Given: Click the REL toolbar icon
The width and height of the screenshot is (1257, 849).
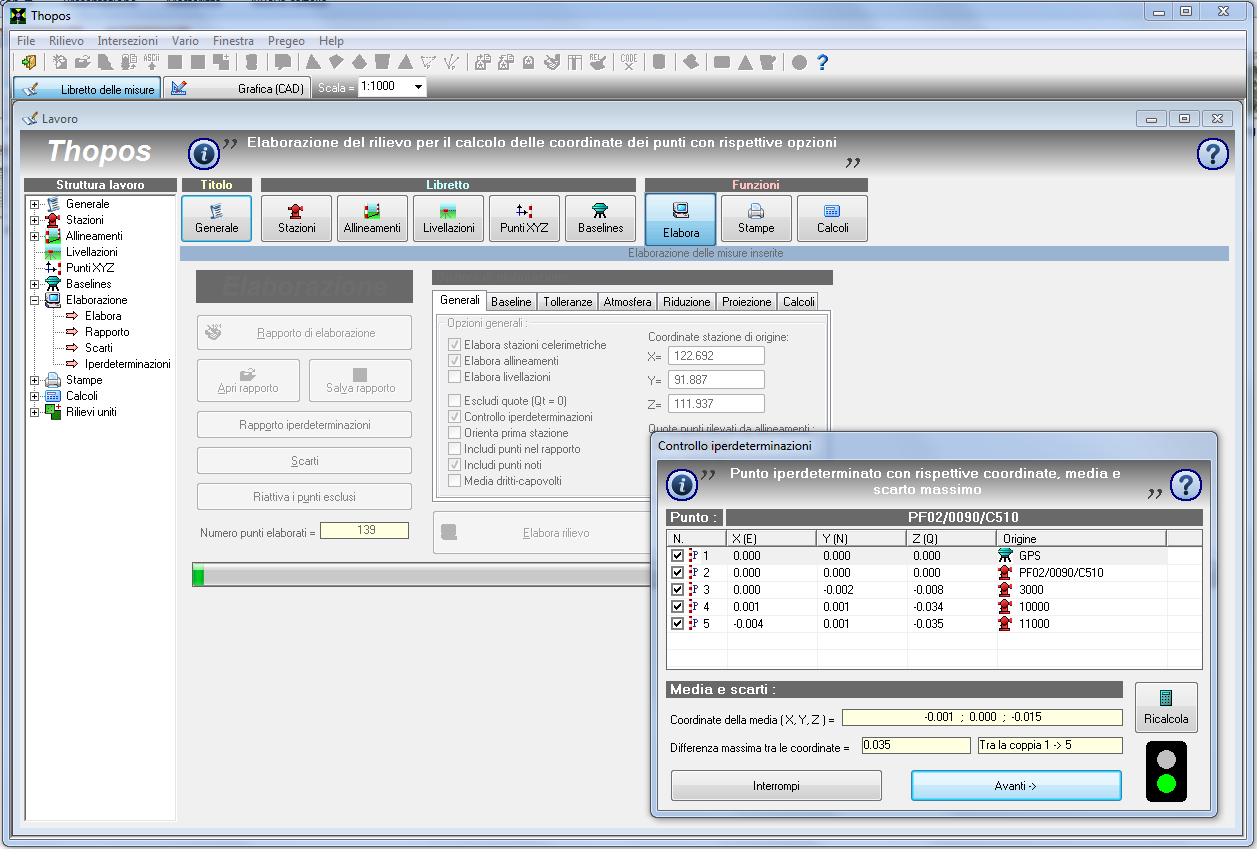Looking at the screenshot, I should (x=597, y=62).
